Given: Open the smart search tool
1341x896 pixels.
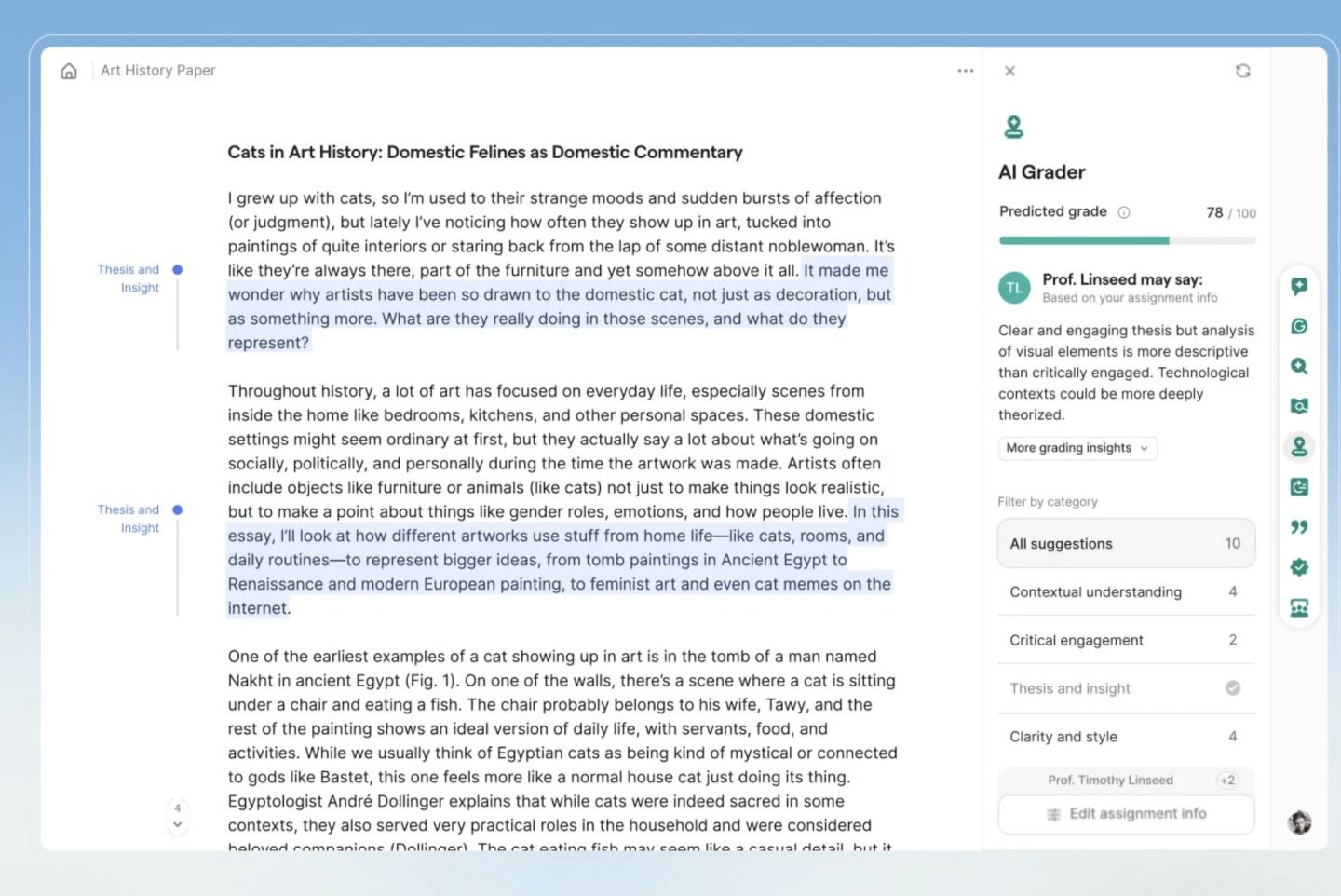Looking at the screenshot, I should point(1299,366).
